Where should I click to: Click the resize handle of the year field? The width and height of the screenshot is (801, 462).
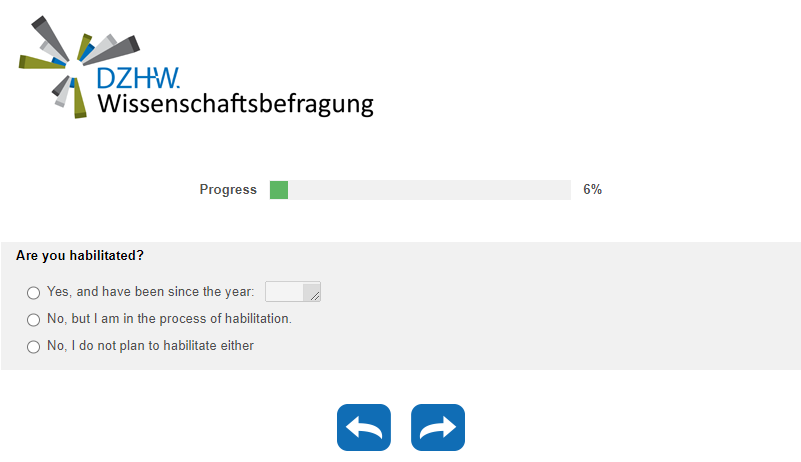tap(315, 296)
